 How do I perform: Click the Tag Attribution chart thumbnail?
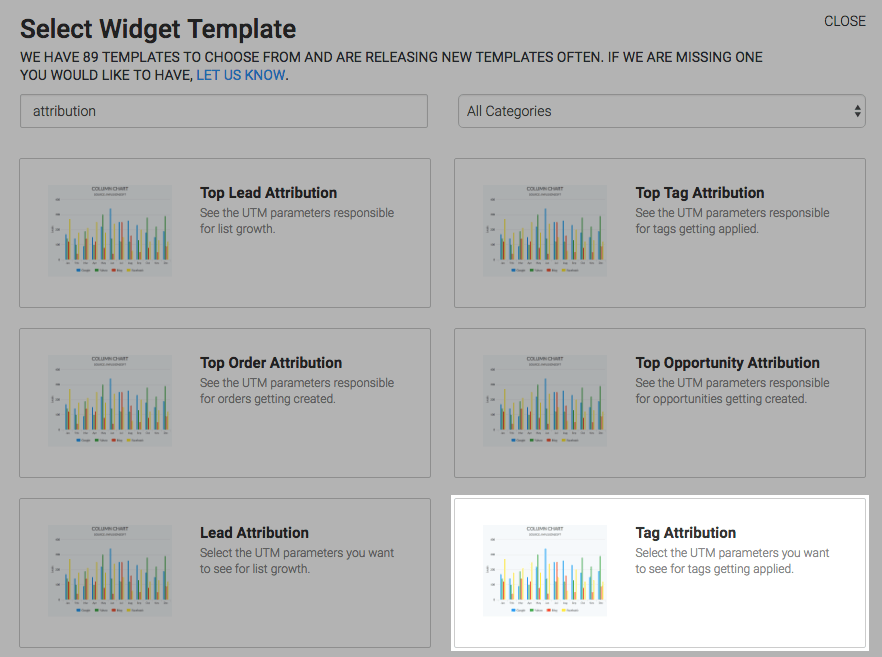[544, 570]
